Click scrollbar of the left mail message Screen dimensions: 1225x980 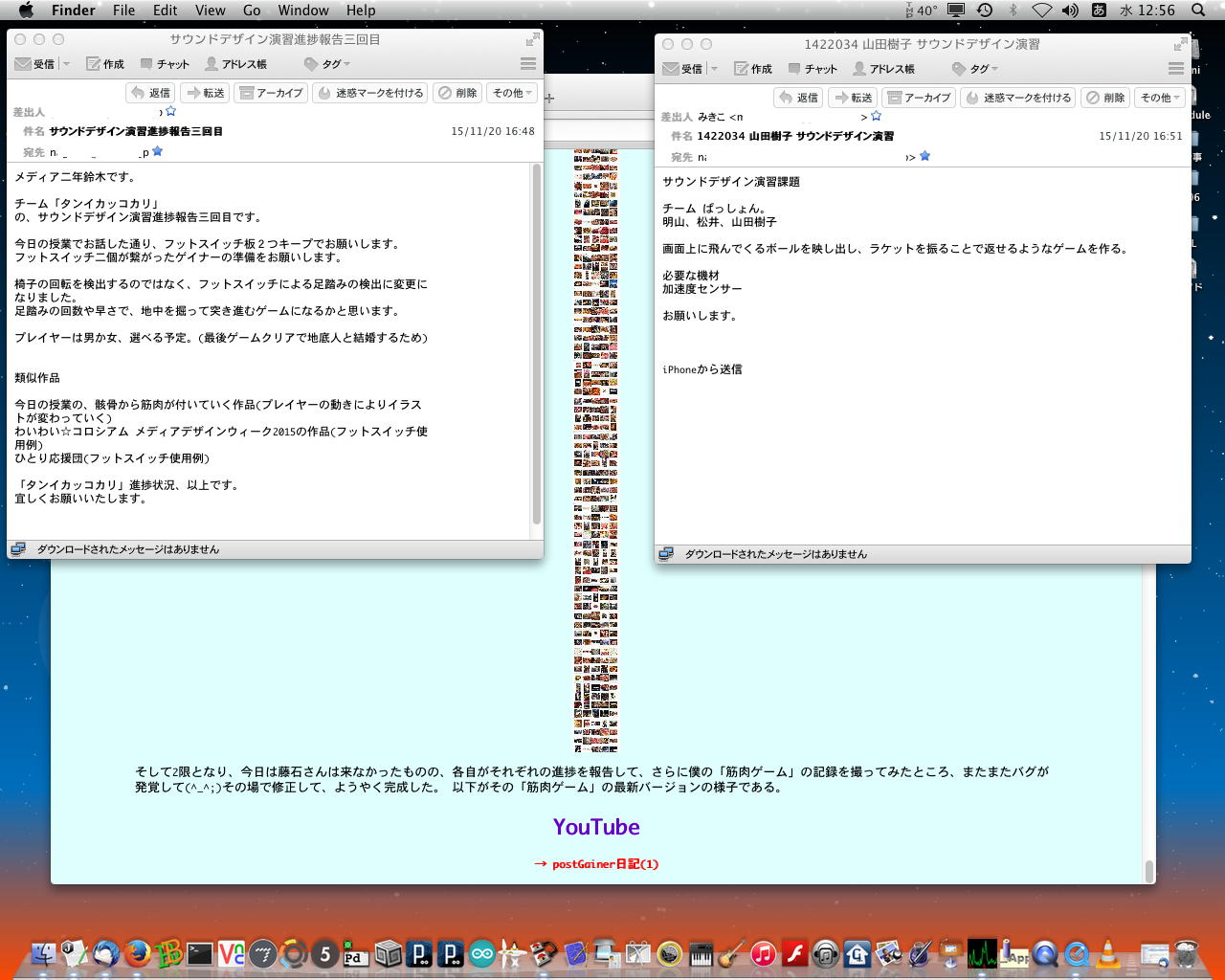536,345
